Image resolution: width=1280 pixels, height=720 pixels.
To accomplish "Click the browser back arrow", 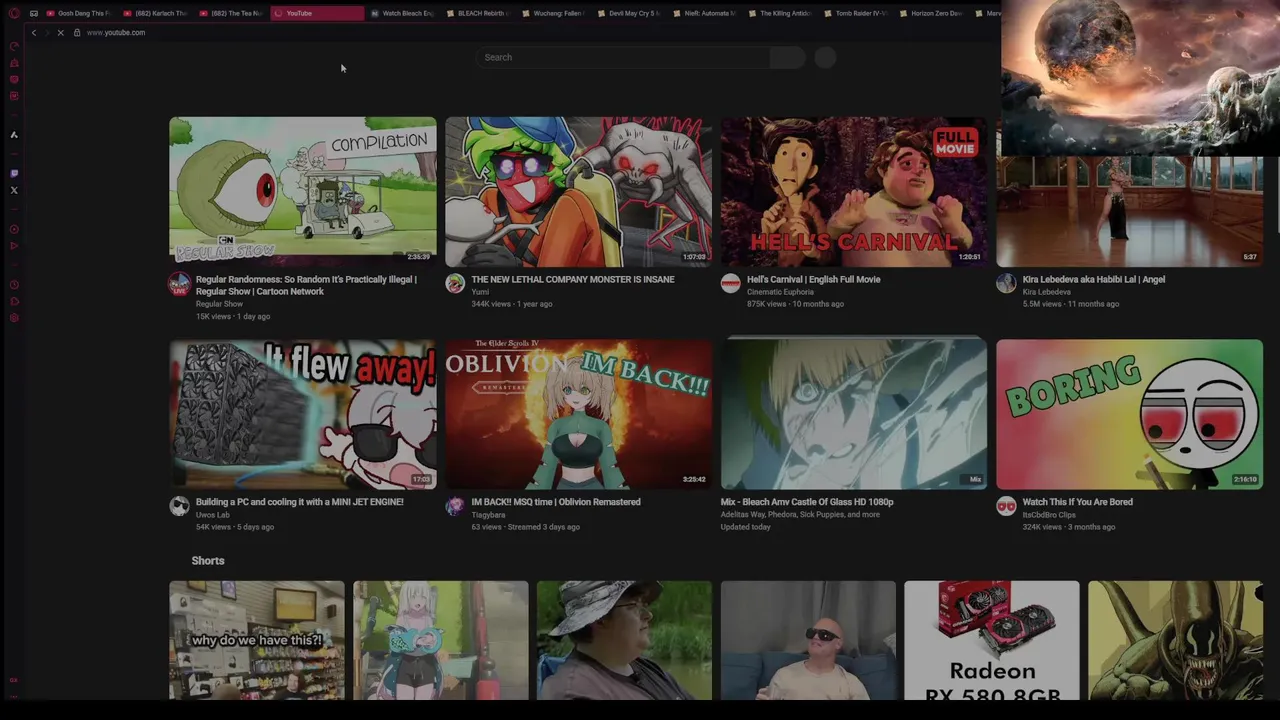I will click(x=34, y=33).
